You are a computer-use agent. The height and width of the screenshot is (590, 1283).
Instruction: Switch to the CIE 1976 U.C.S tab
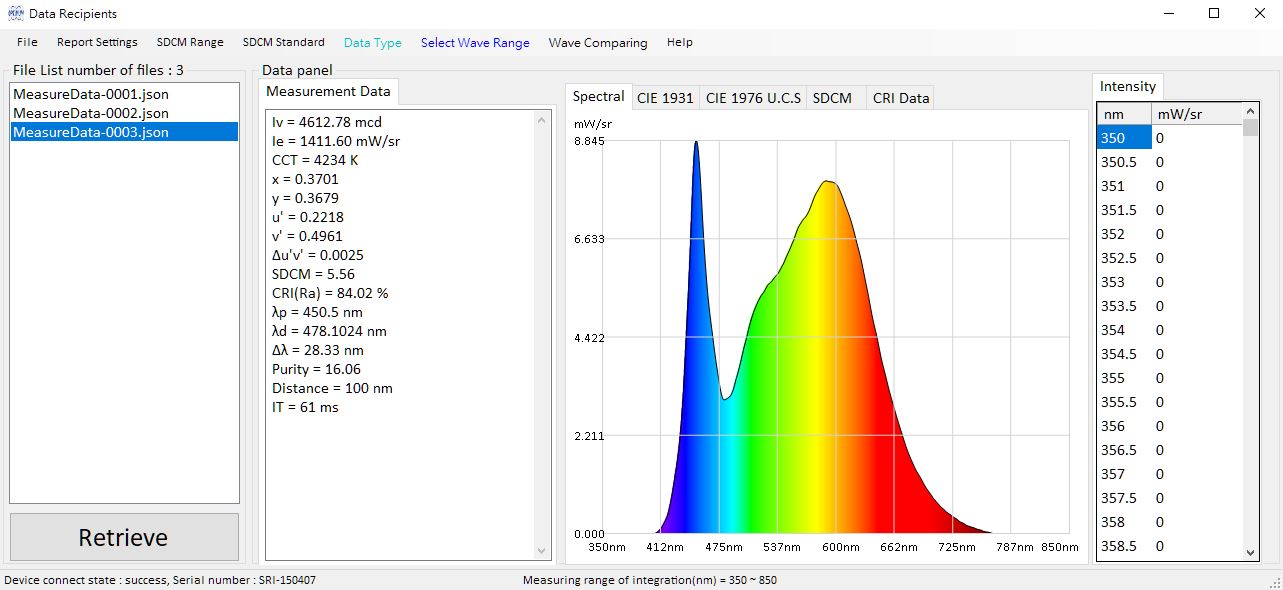pos(752,98)
